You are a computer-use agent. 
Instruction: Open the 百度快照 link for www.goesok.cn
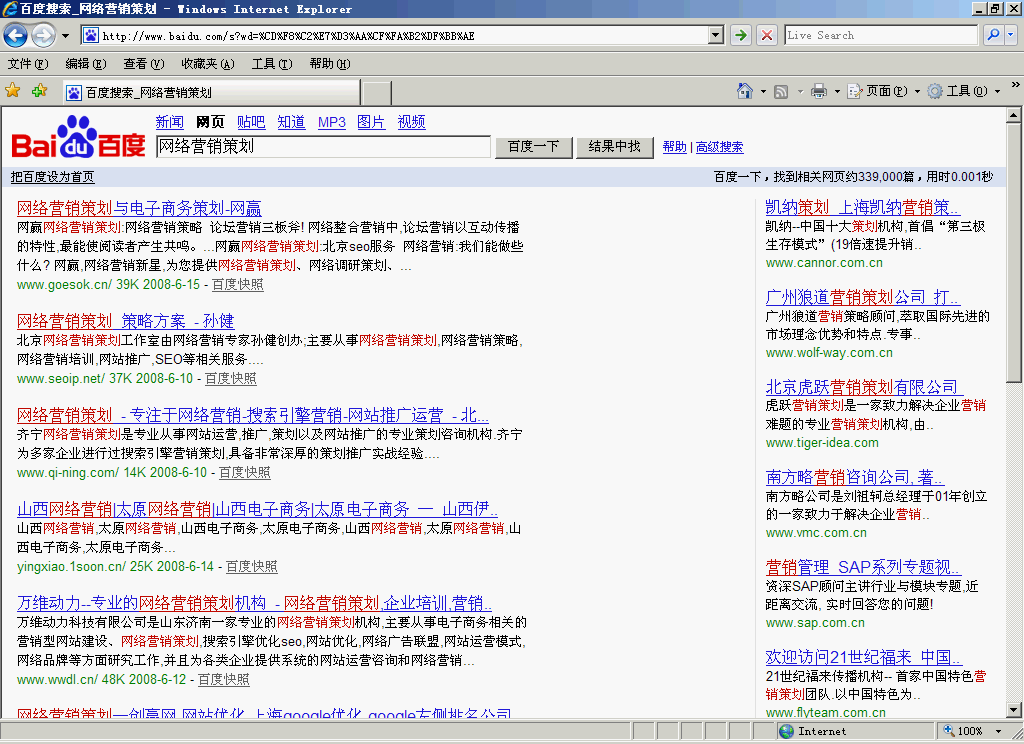(238, 285)
